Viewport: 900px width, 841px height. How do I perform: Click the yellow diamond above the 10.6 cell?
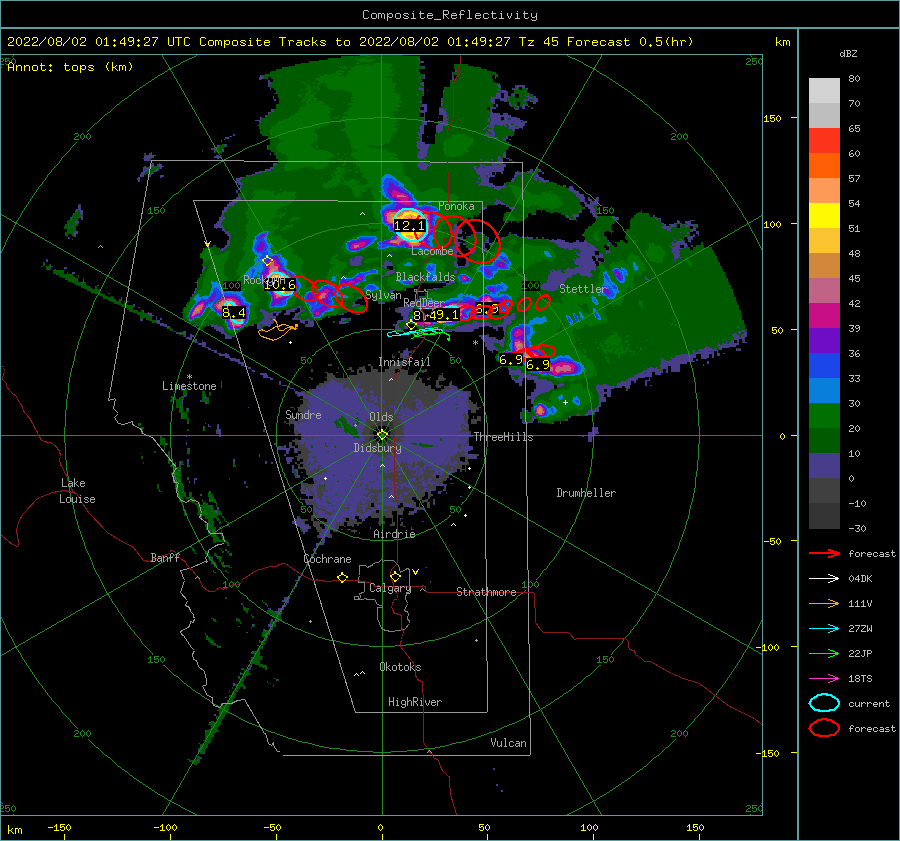pyautogui.click(x=267, y=261)
